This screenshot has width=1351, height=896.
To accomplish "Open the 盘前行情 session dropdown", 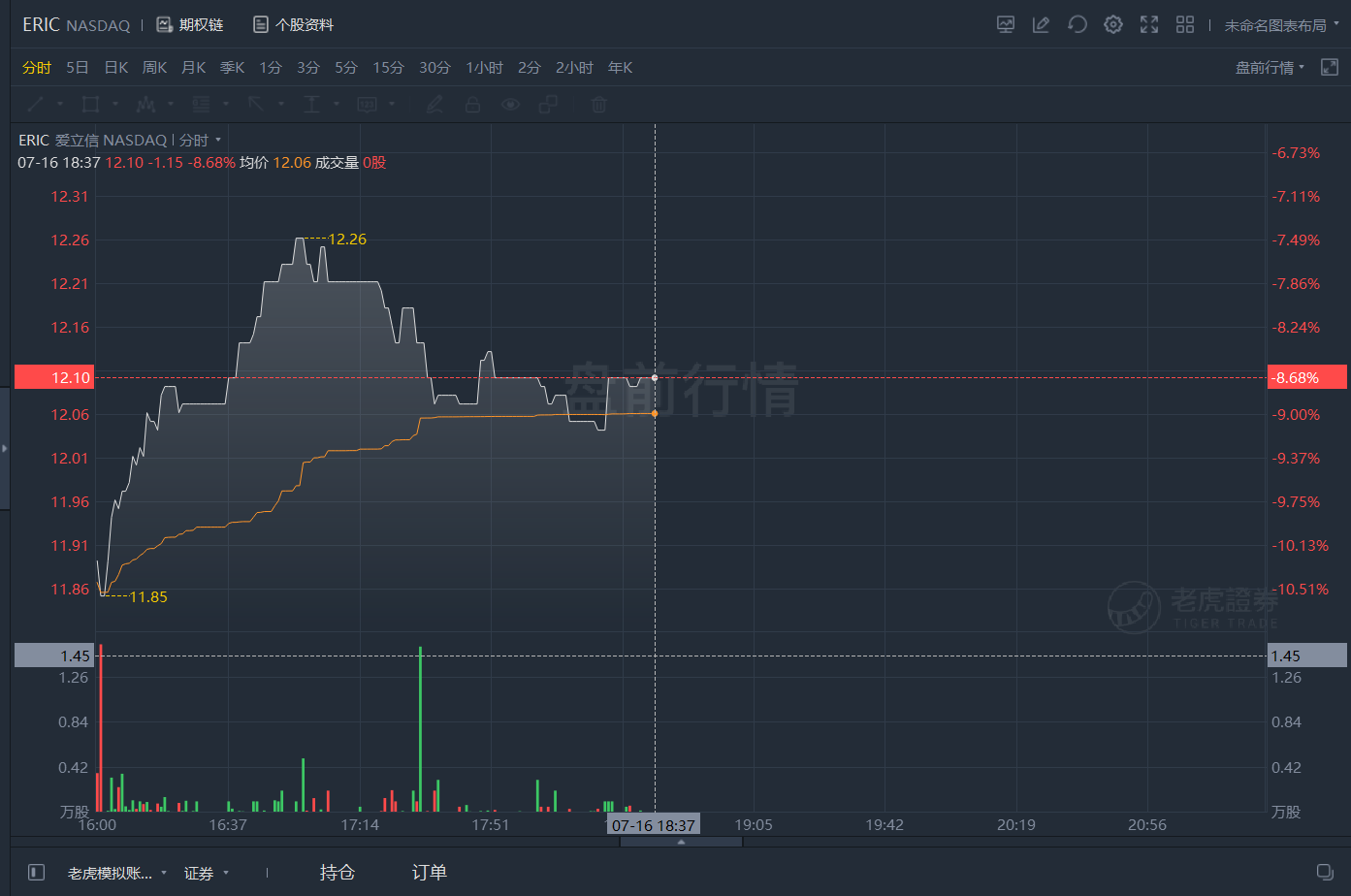I will pos(1270,67).
